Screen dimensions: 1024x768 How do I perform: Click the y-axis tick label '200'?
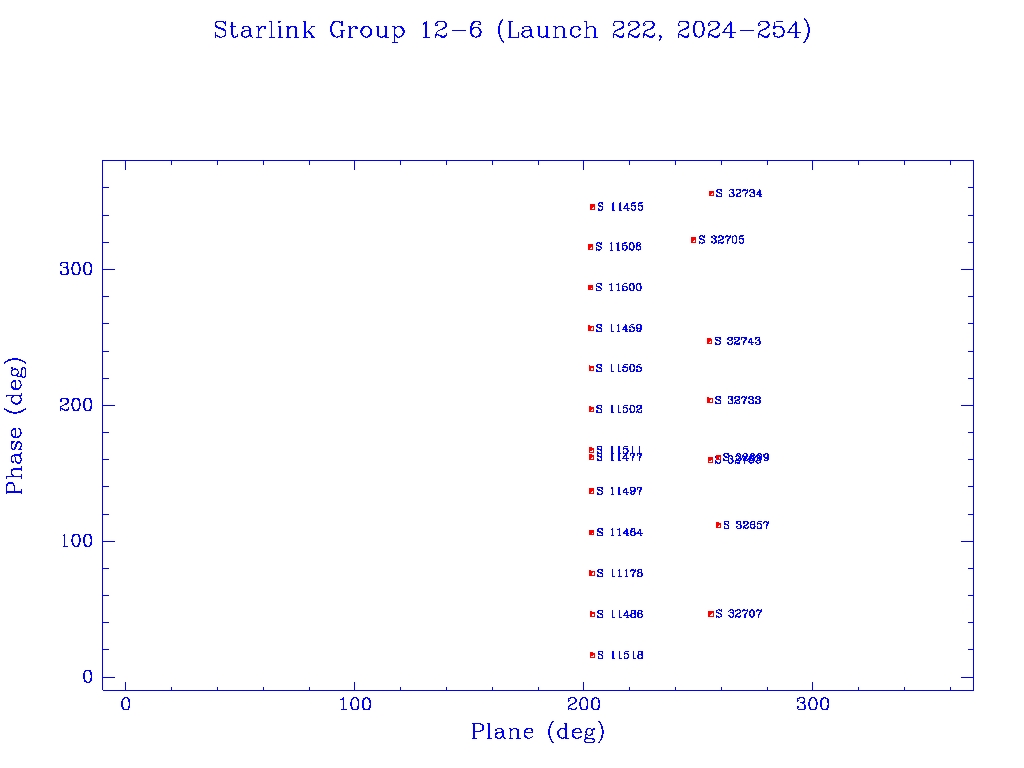(76, 405)
